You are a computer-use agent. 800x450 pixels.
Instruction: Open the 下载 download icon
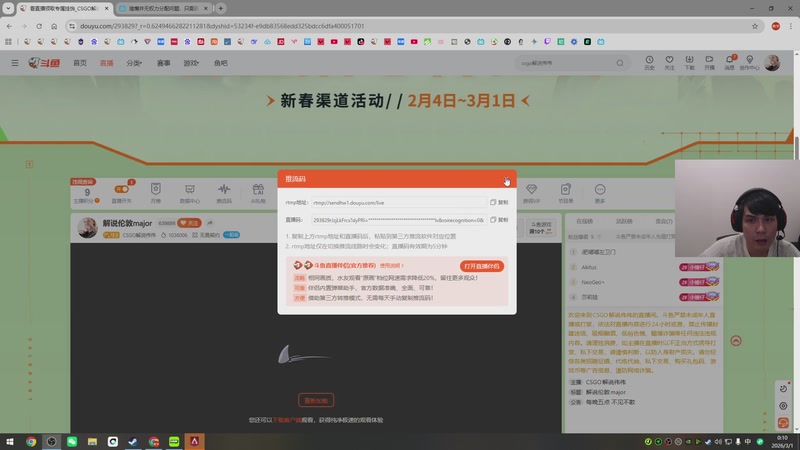689,63
